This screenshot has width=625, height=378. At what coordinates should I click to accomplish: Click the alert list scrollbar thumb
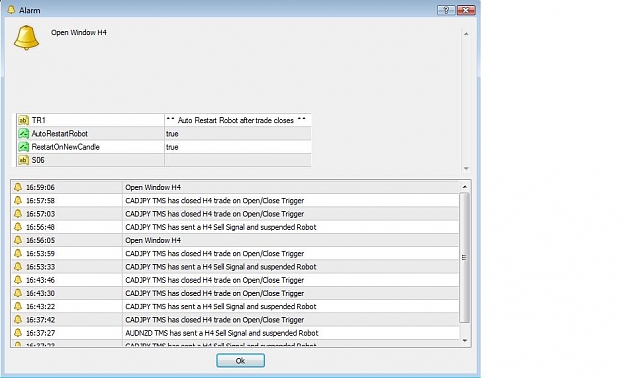(x=464, y=257)
